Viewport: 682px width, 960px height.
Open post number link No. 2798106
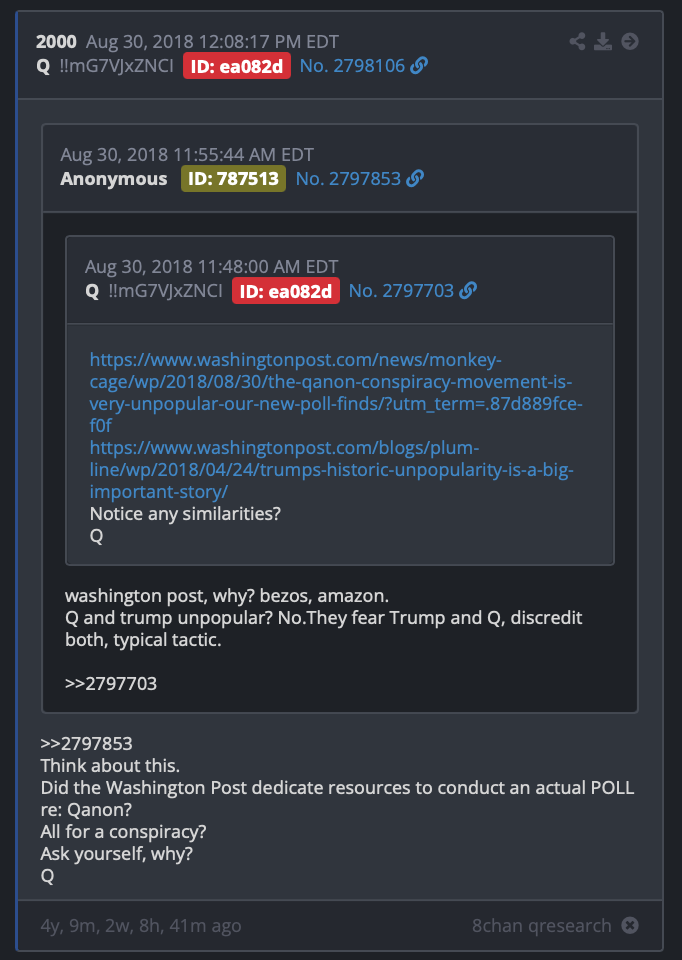(x=352, y=66)
